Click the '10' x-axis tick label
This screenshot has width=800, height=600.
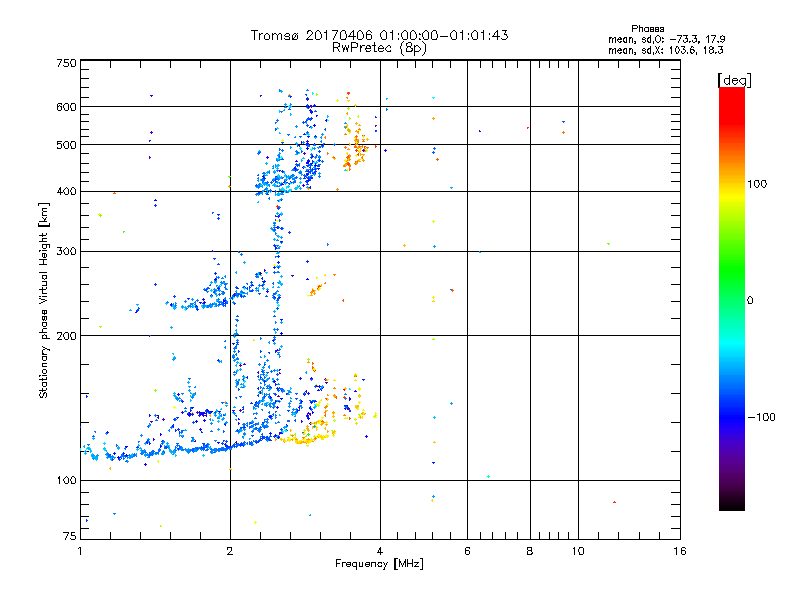coord(578,551)
